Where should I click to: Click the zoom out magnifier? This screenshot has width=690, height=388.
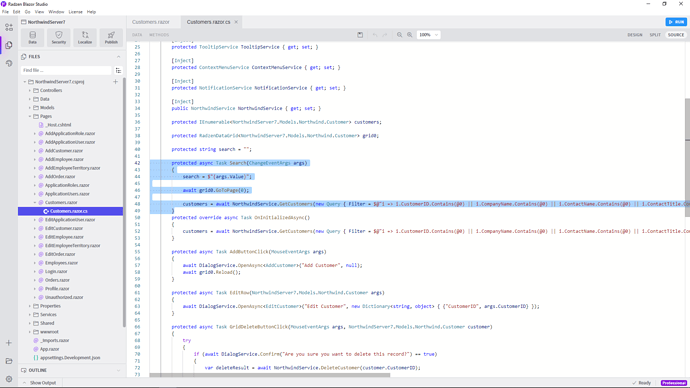point(400,35)
